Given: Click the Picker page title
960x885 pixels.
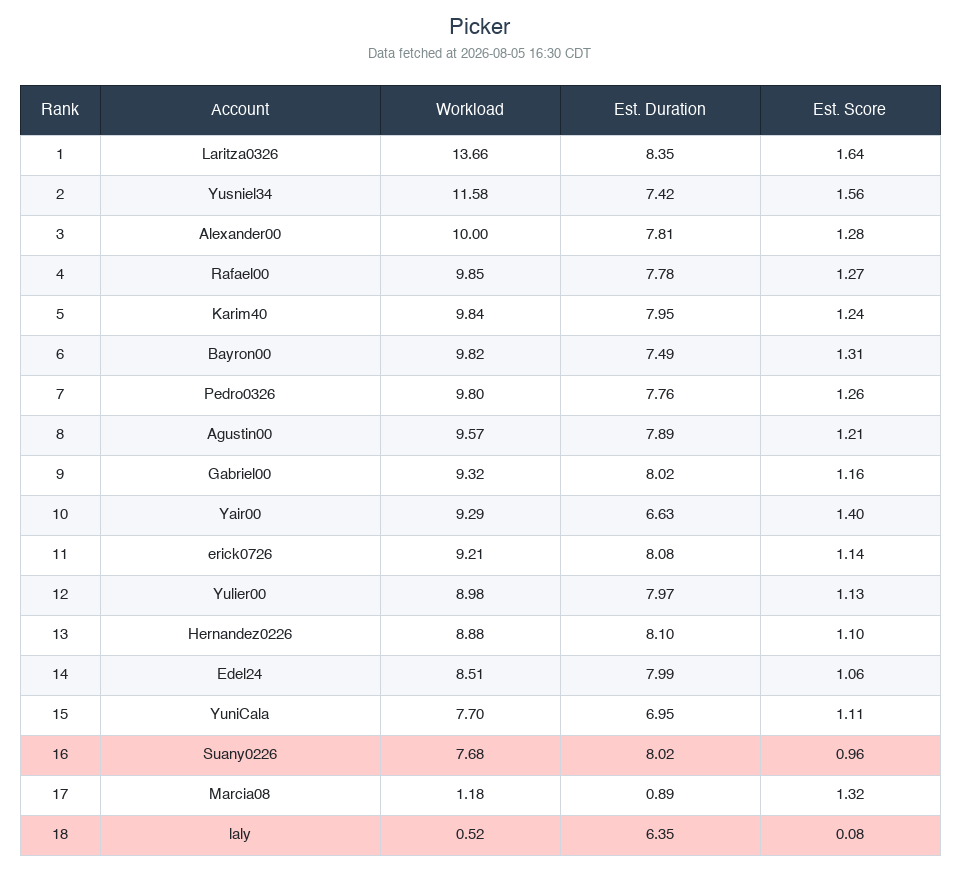Looking at the screenshot, I should tap(479, 27).
